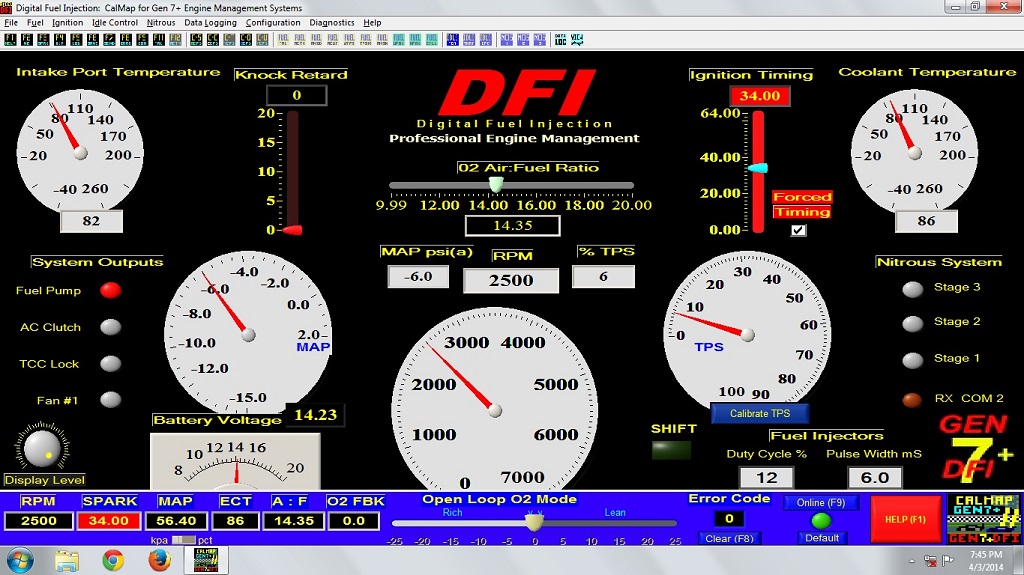Open the Diagnostics menu

(x=332, y=23)
